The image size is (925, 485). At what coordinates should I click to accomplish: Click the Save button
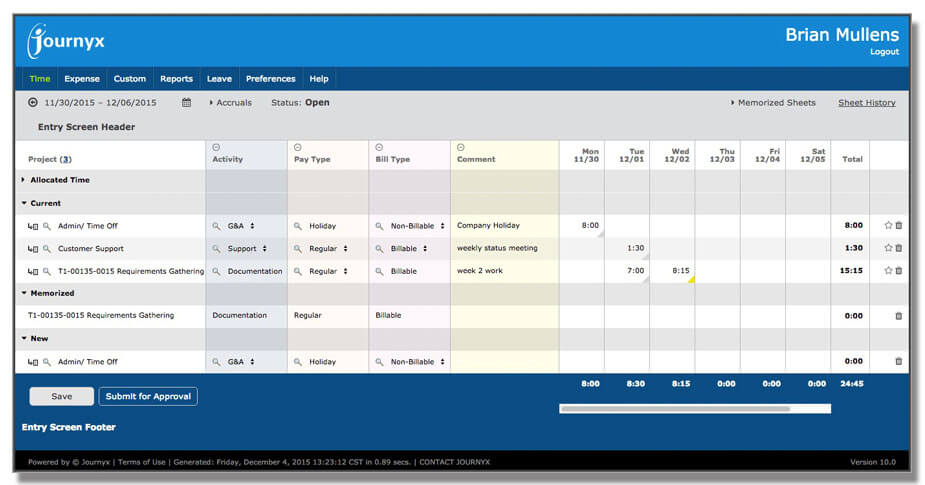[x=61, y=396]
